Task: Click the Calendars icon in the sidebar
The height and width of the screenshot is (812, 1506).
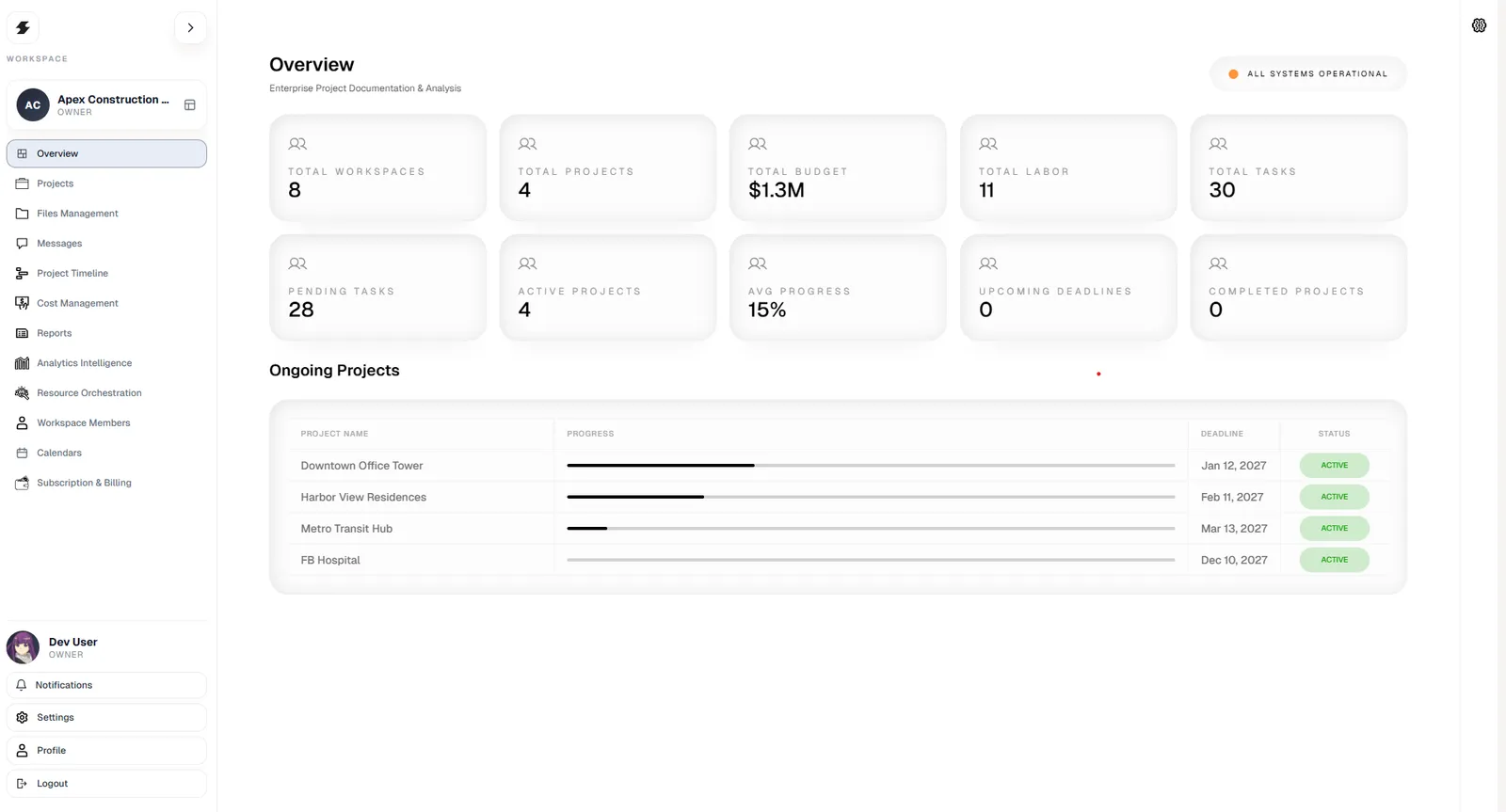Action: click(x=22, y=453)
